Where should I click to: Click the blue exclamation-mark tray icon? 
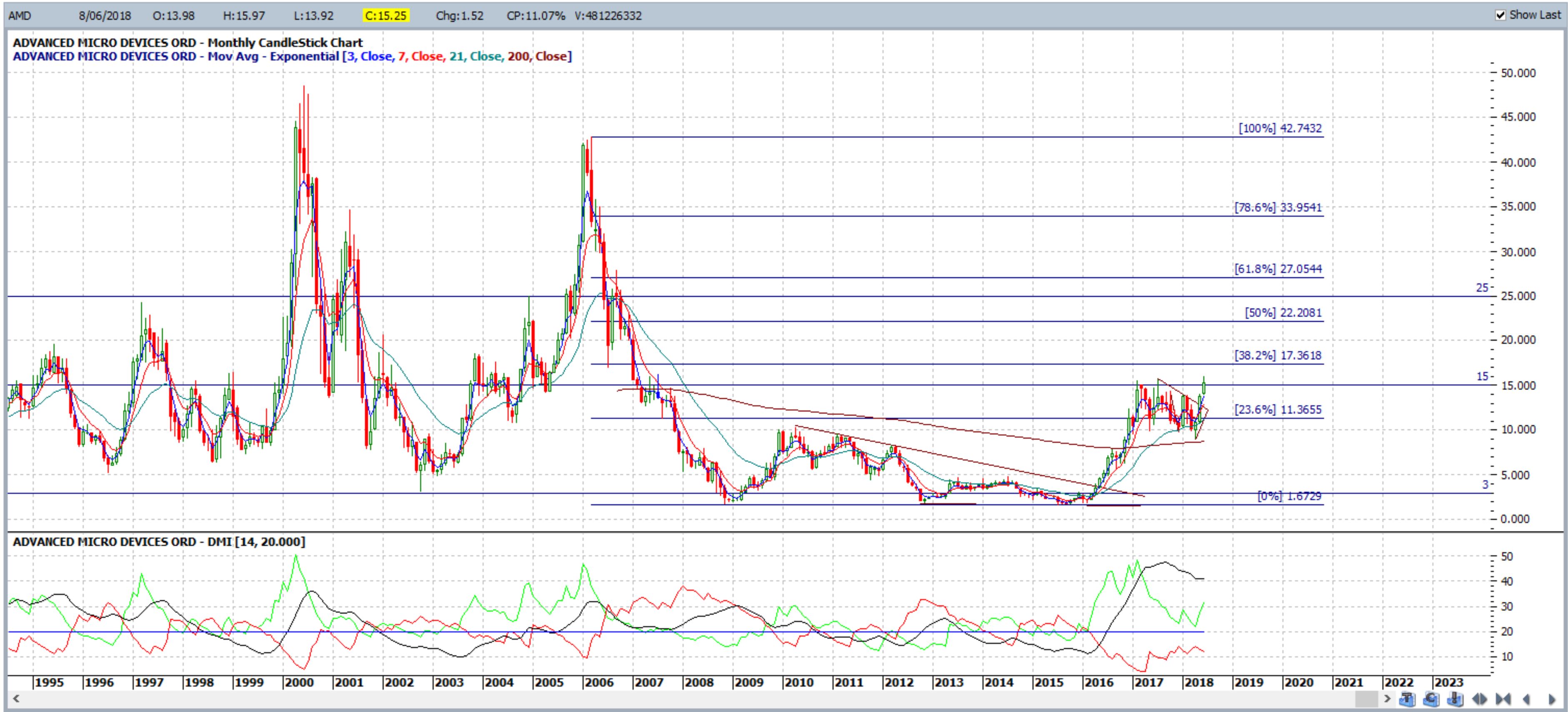(x=1456, y=699)
